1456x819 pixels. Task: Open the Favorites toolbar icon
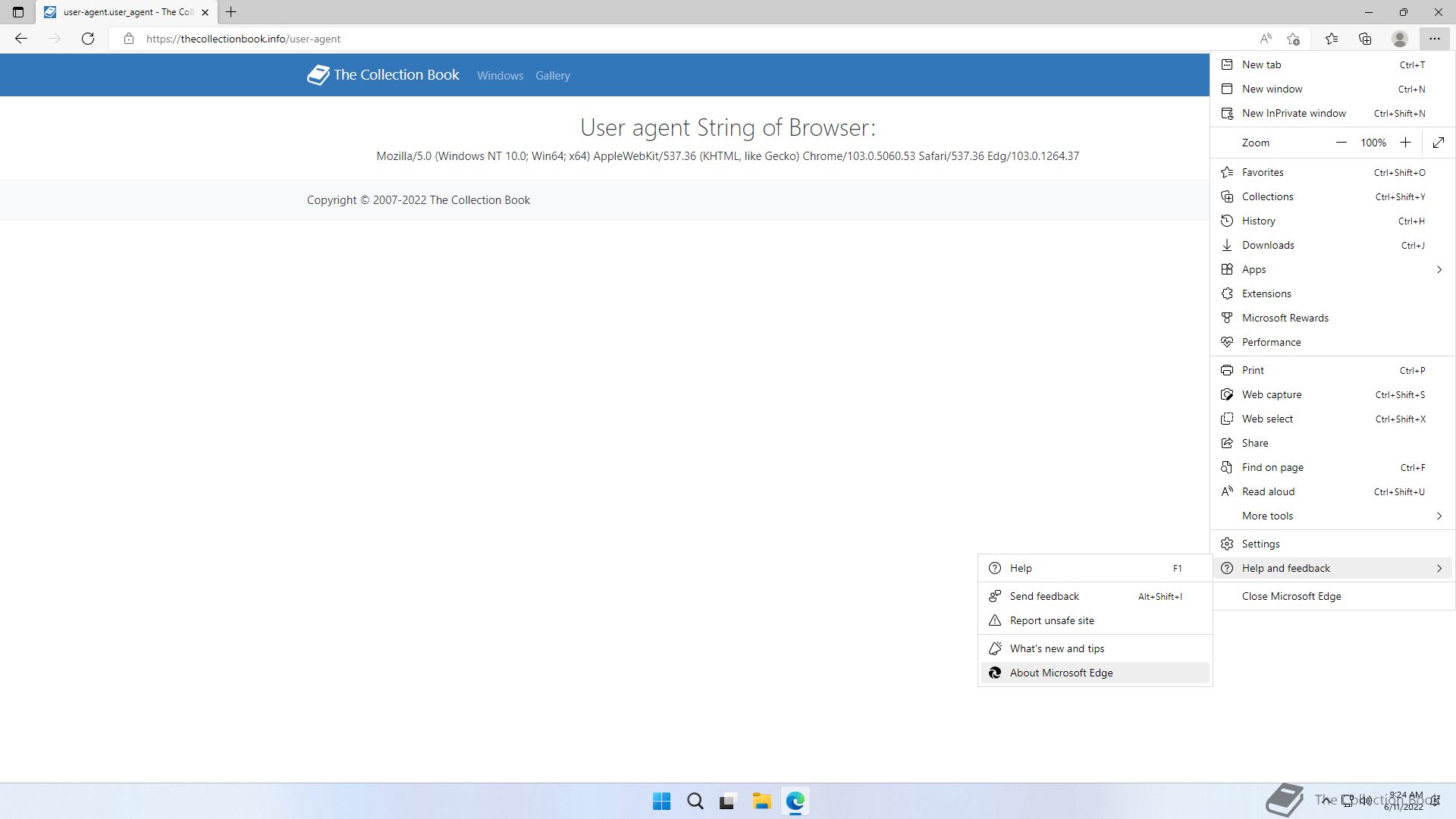coord(1332,39)
